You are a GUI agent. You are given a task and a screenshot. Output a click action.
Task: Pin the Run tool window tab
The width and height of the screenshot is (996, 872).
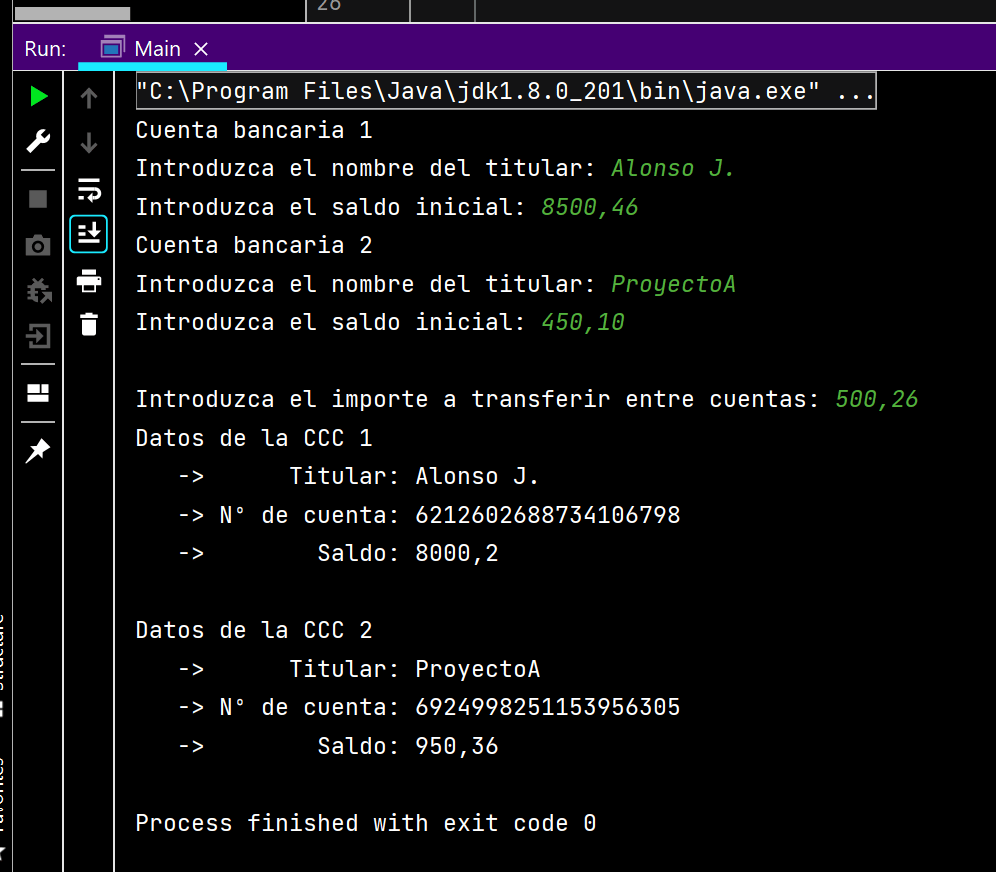click(x=38, y=451)
